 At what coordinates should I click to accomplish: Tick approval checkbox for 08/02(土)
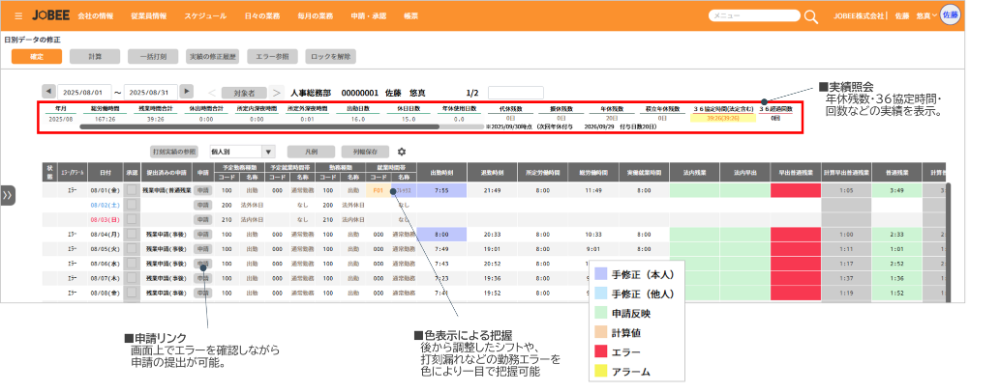(x=131, y=205)
